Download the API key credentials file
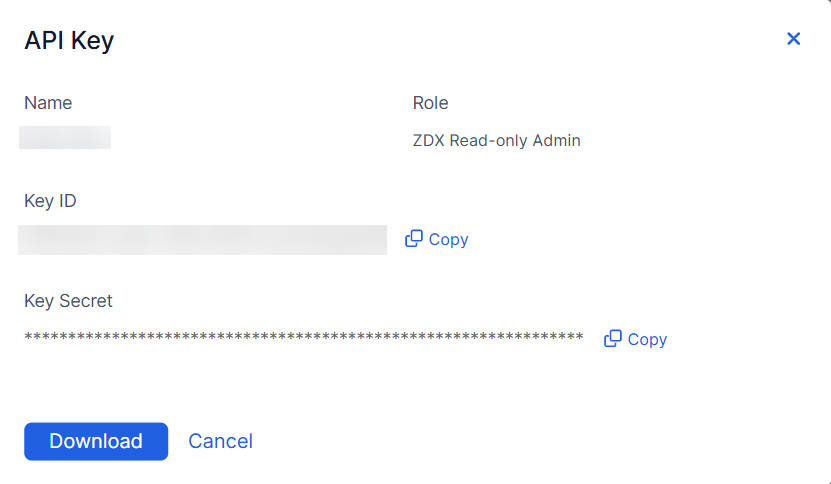Viewport: 831px width, 484px height. pyautogui.click(x=96, y=441)
